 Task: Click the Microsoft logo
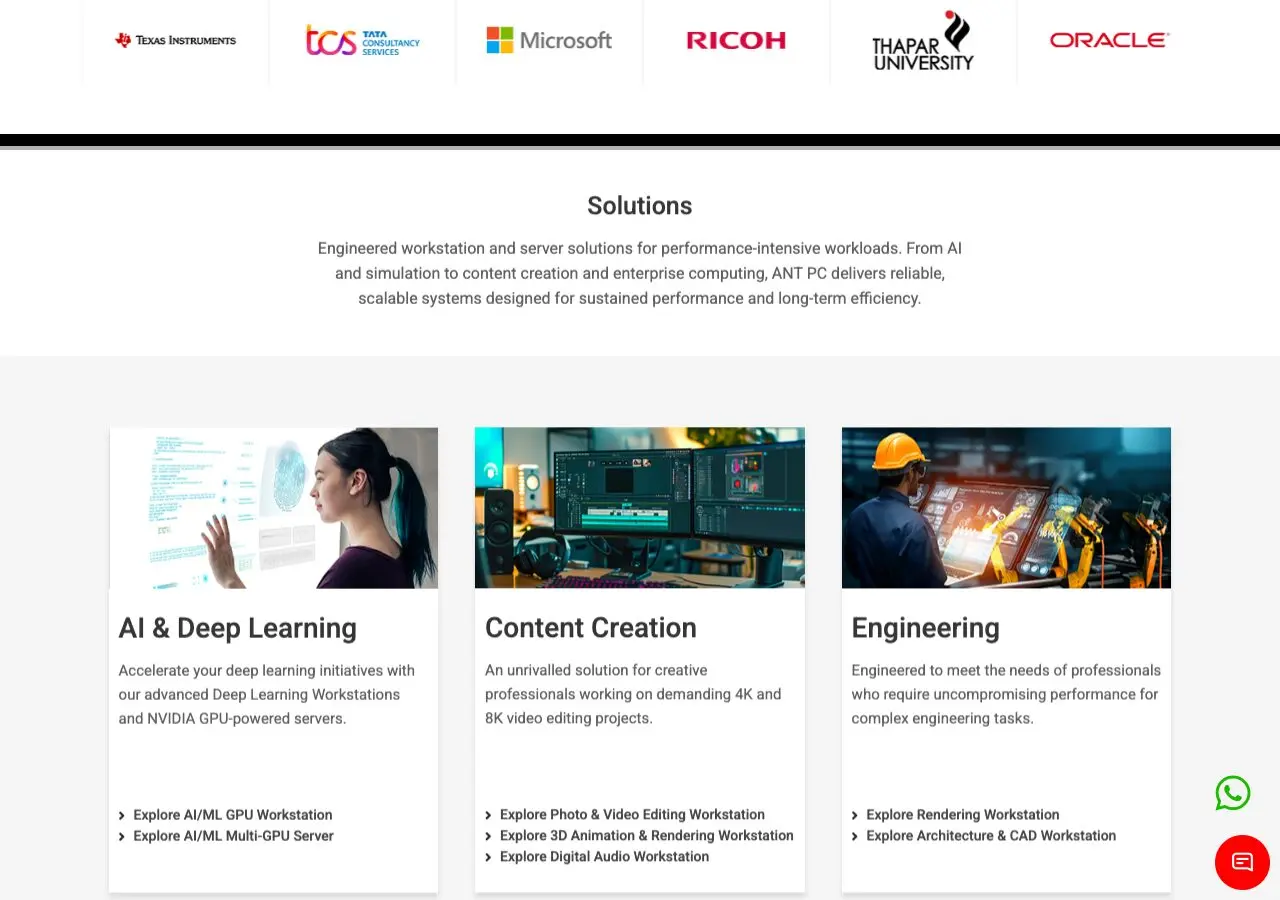(x=549, y=40)
